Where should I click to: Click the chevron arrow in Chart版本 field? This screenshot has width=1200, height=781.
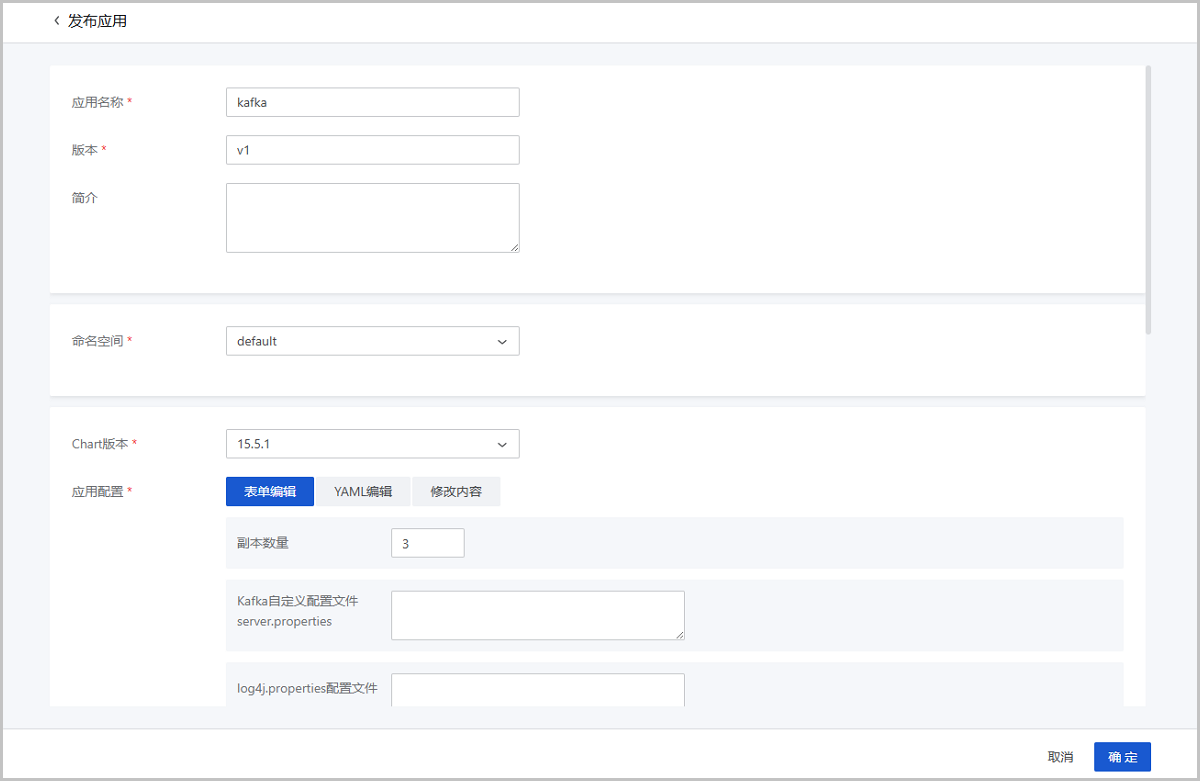click(x=502, y=444)
